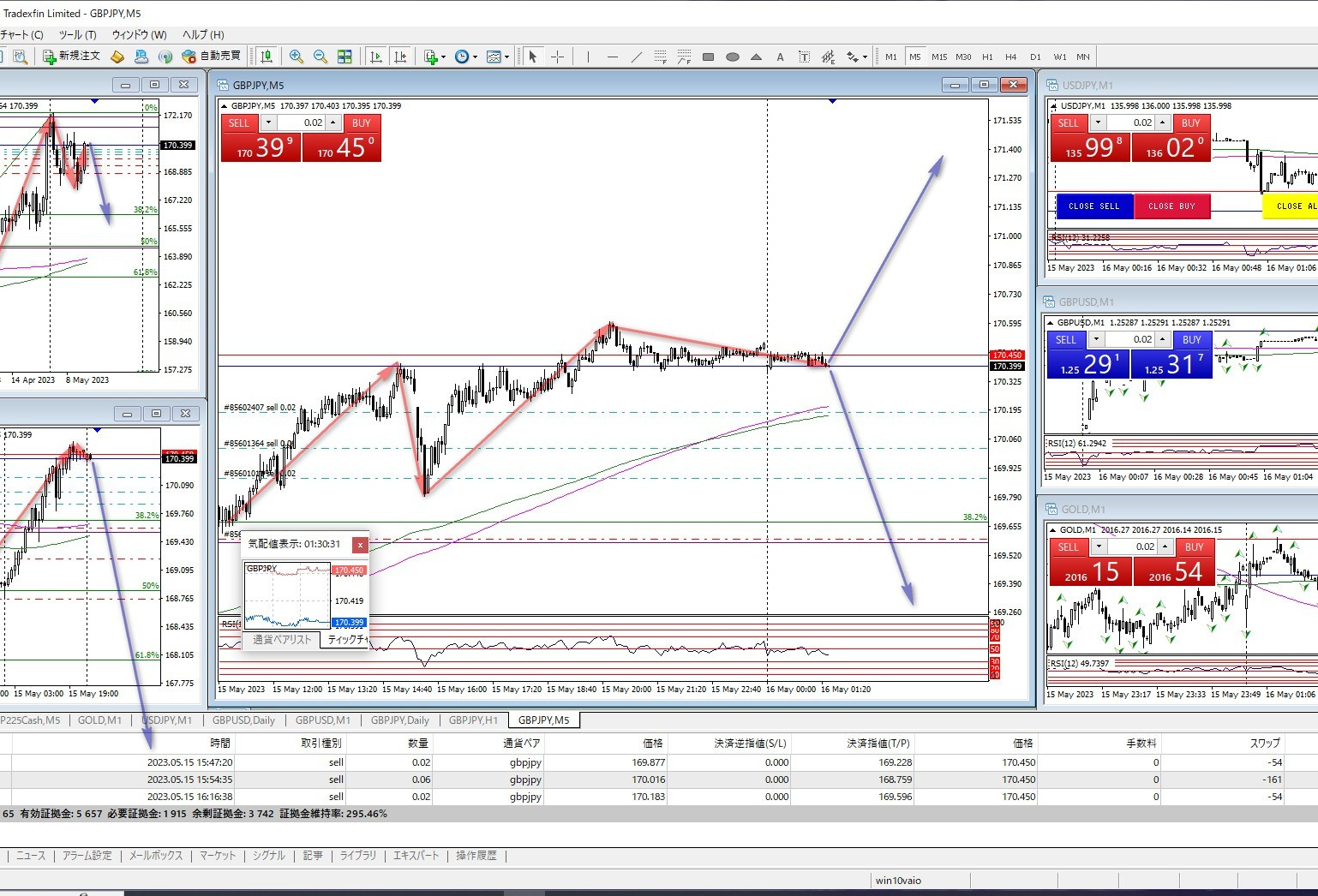Toggle chart auto scroll button
The height and width of the screenshot is (896, 1318).
(375, 57)
